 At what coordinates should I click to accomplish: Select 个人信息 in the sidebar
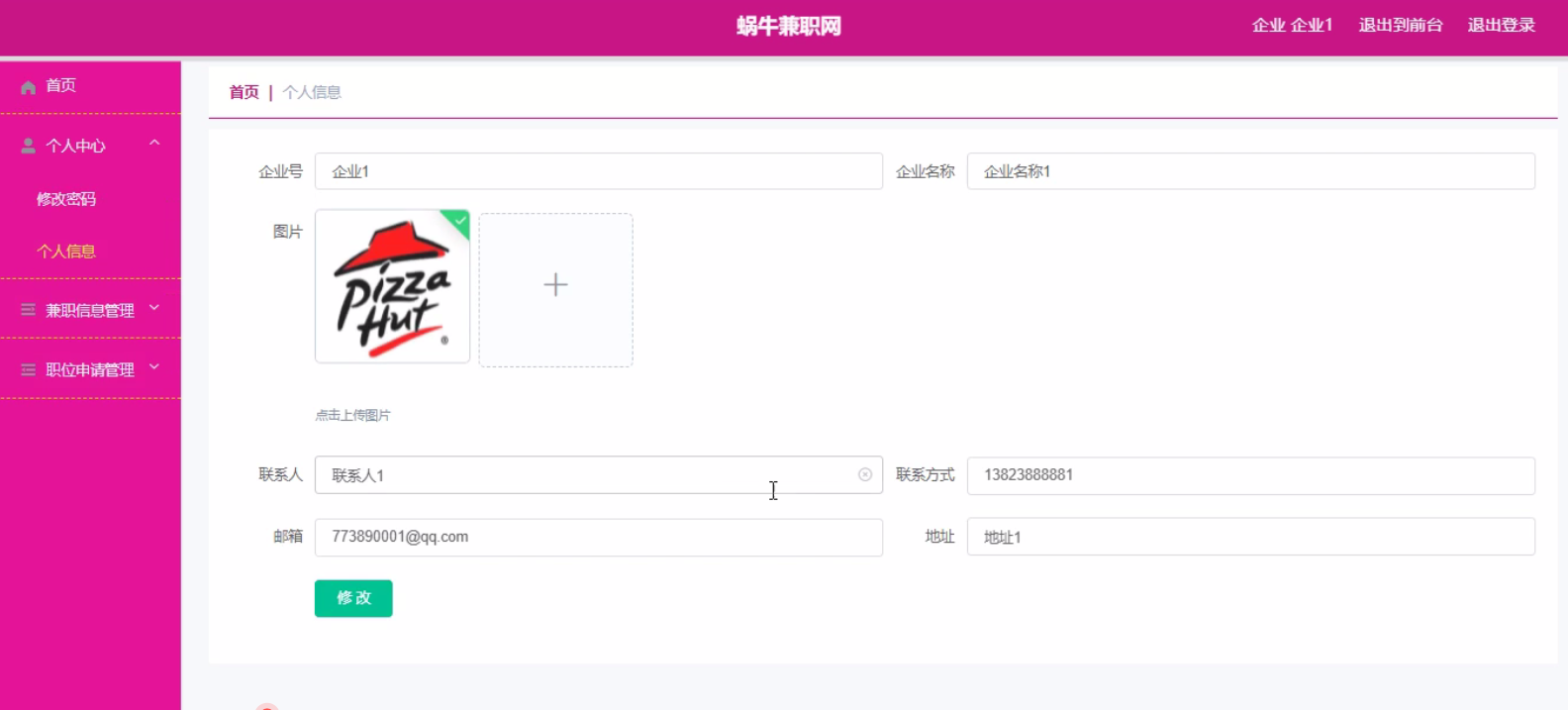[66, 252]
